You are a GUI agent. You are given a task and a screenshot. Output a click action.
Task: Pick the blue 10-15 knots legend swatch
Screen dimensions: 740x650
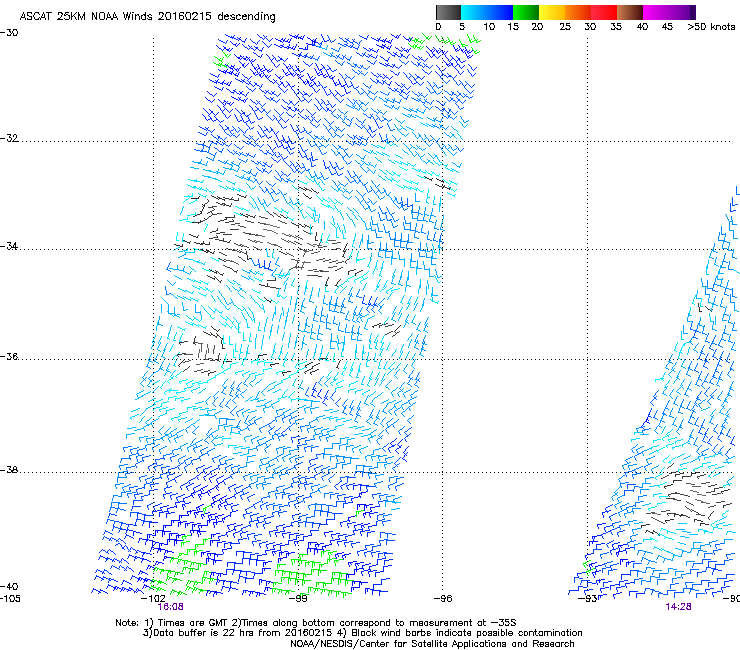(x=501, y=12)
